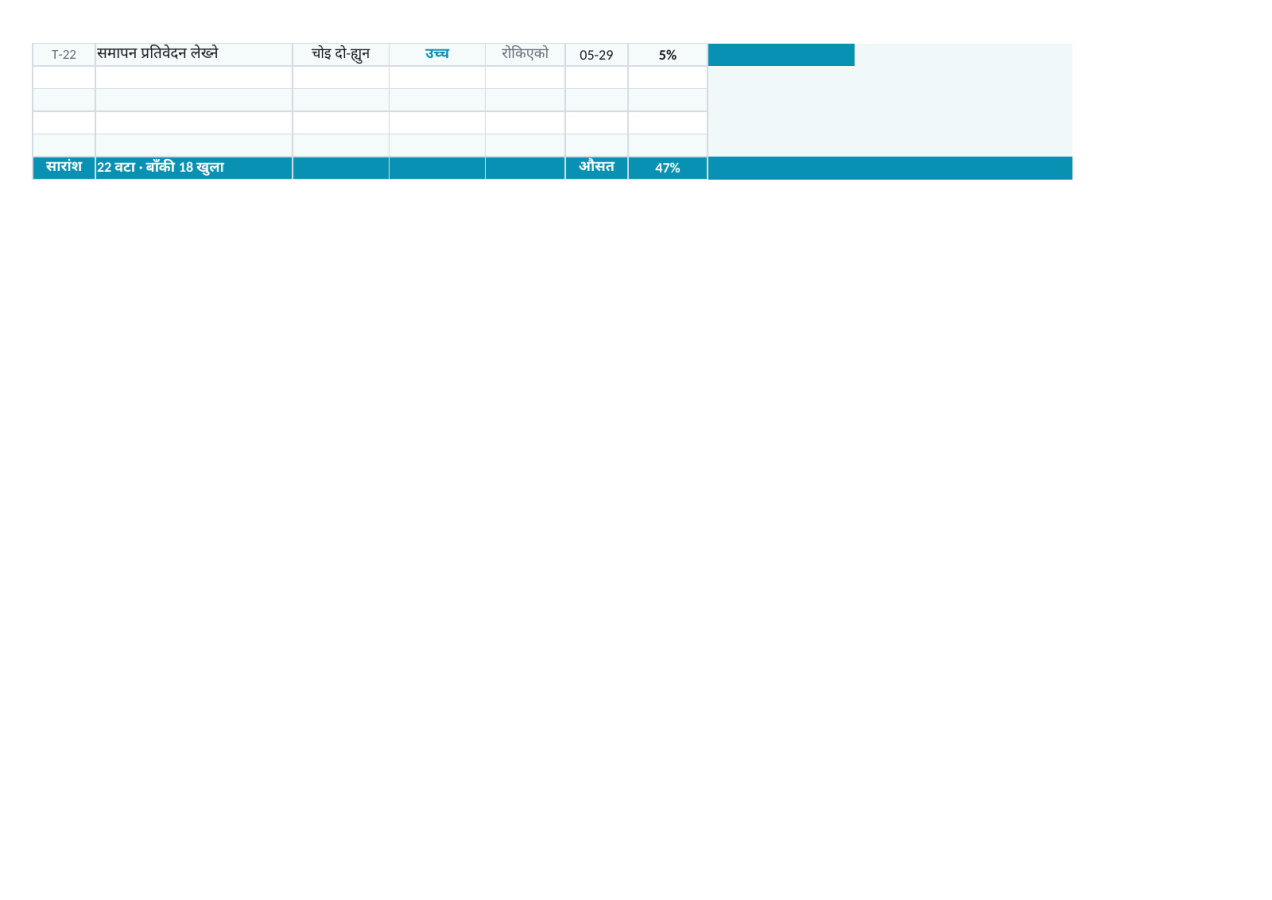Screen dimensions: 1272x900
Task: Select the T-22 task ID cell
Action: click(x=64, y=55)
